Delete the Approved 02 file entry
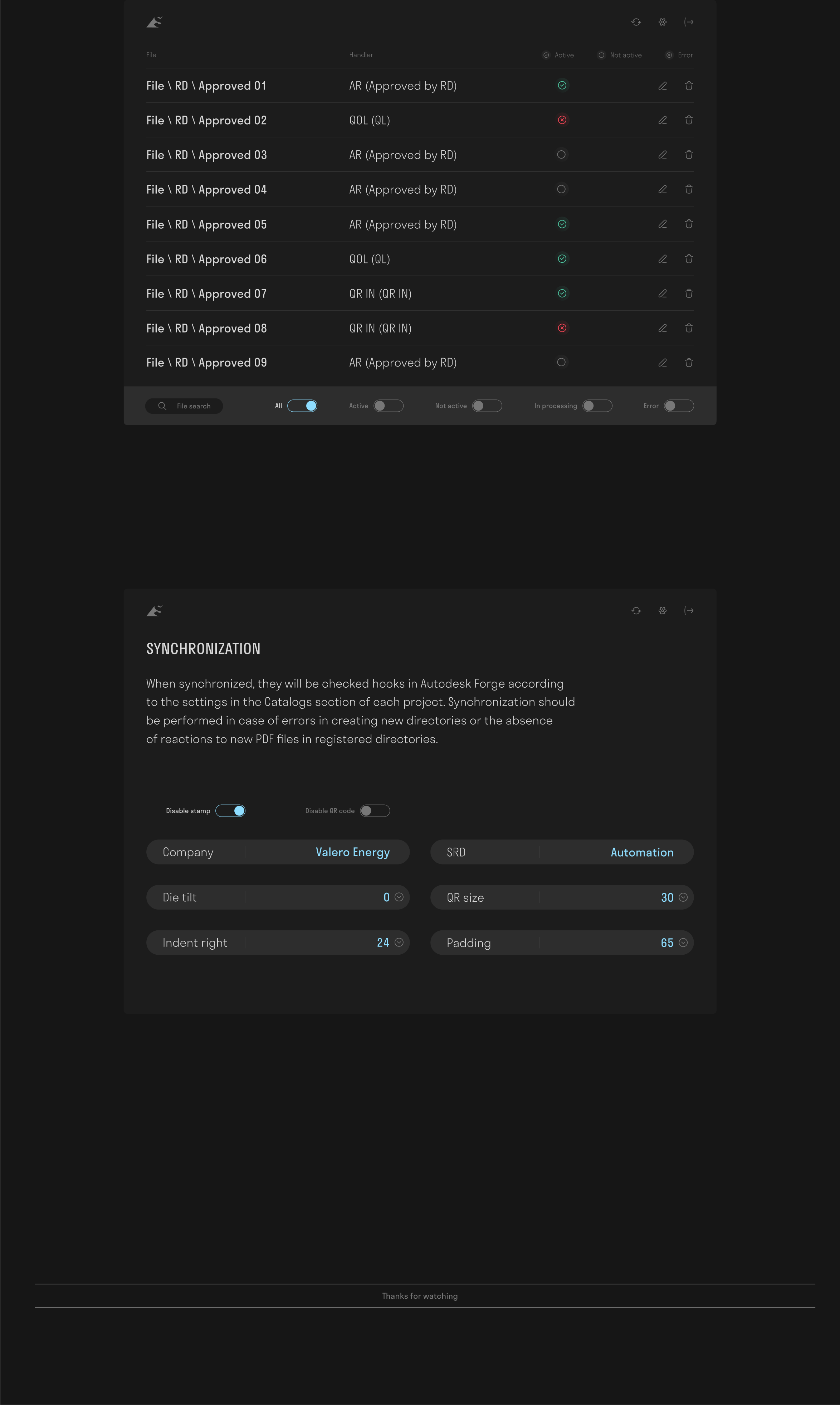Screen dimensions: 840x1405 point(688,120)
